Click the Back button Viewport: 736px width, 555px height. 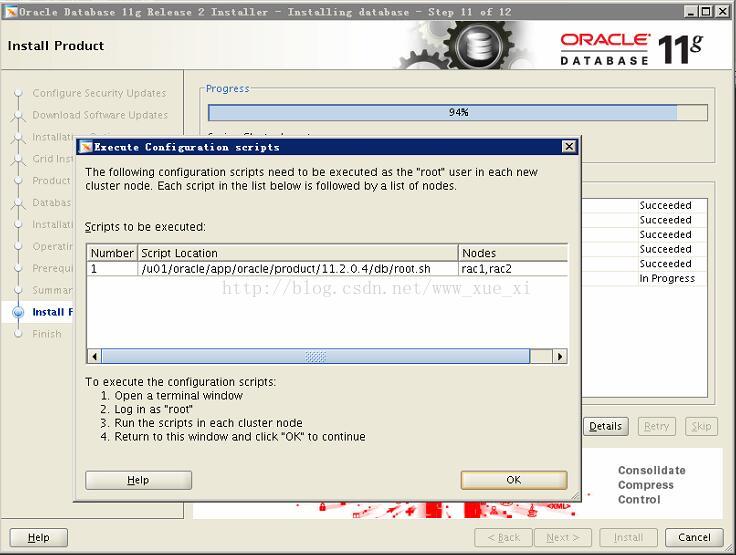(503, 537)
